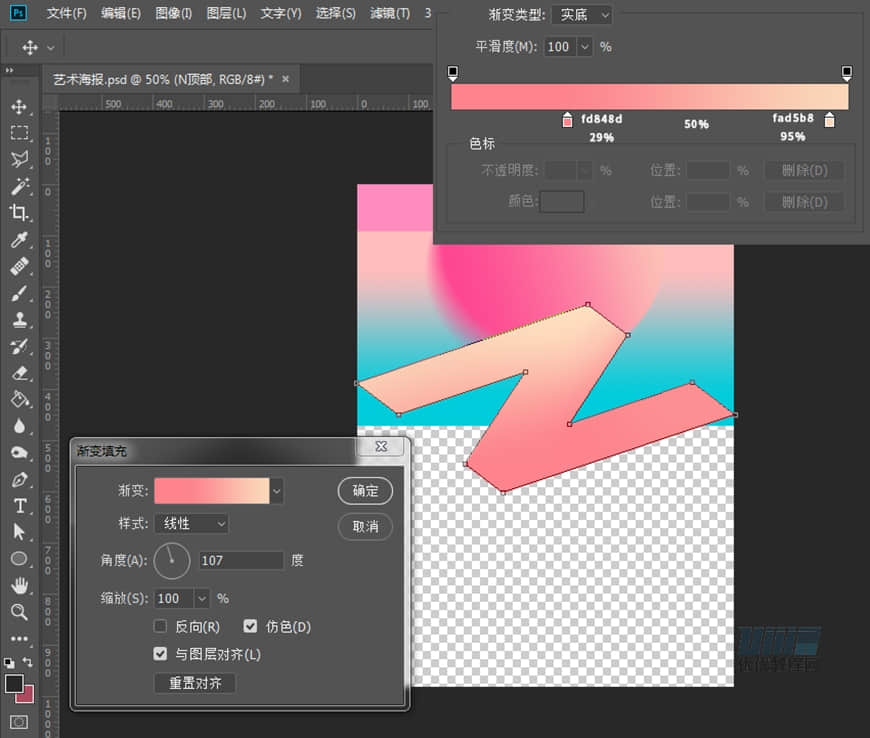Open the 编辑(E) menu

[x=120, y=13]
